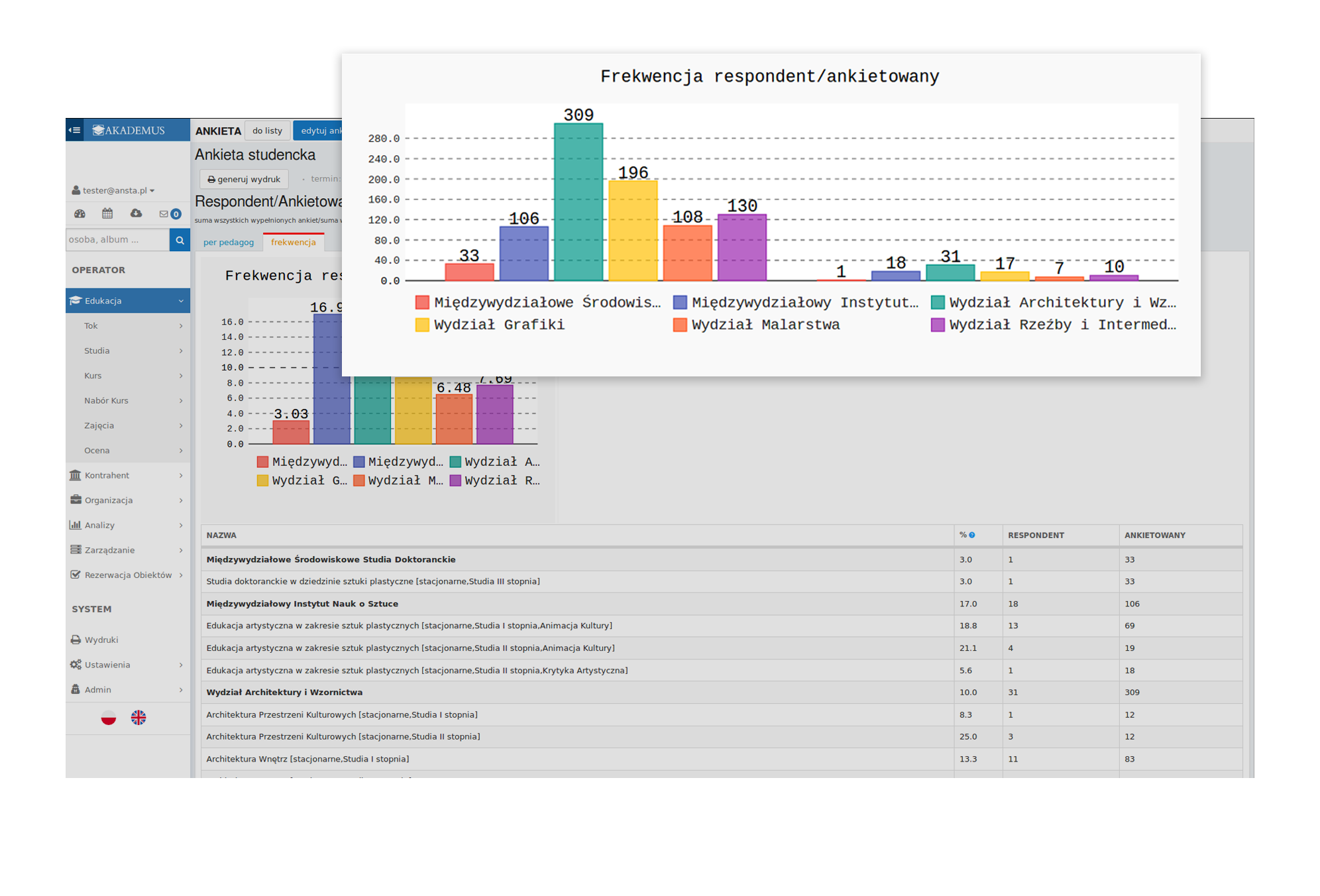The height and width of the screenshot is (896, 1320).
Task: Click the red 3.03 bar in the background chart
Action: point(291,432)
